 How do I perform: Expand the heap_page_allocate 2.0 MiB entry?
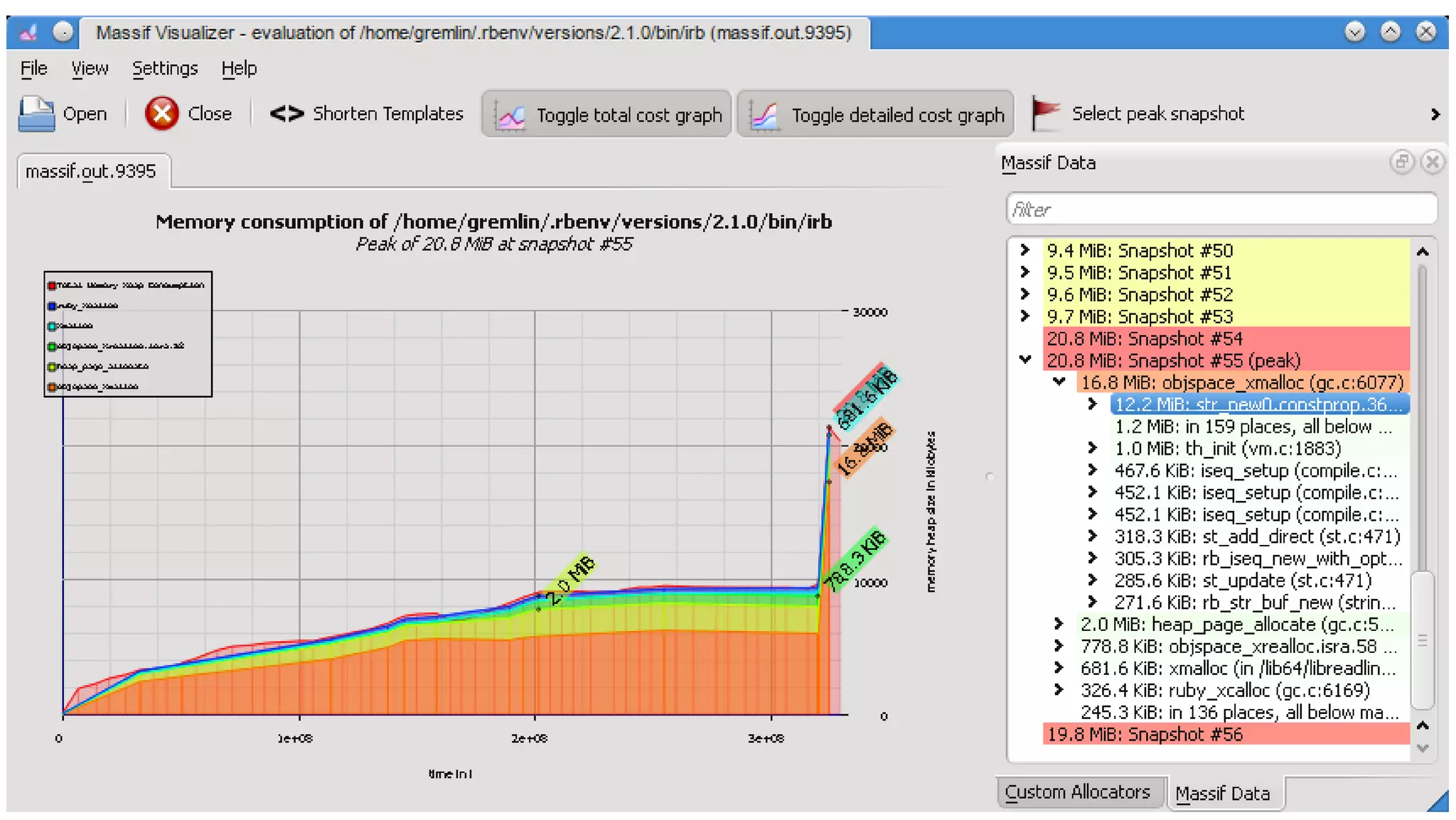[x=1059, y=624]
